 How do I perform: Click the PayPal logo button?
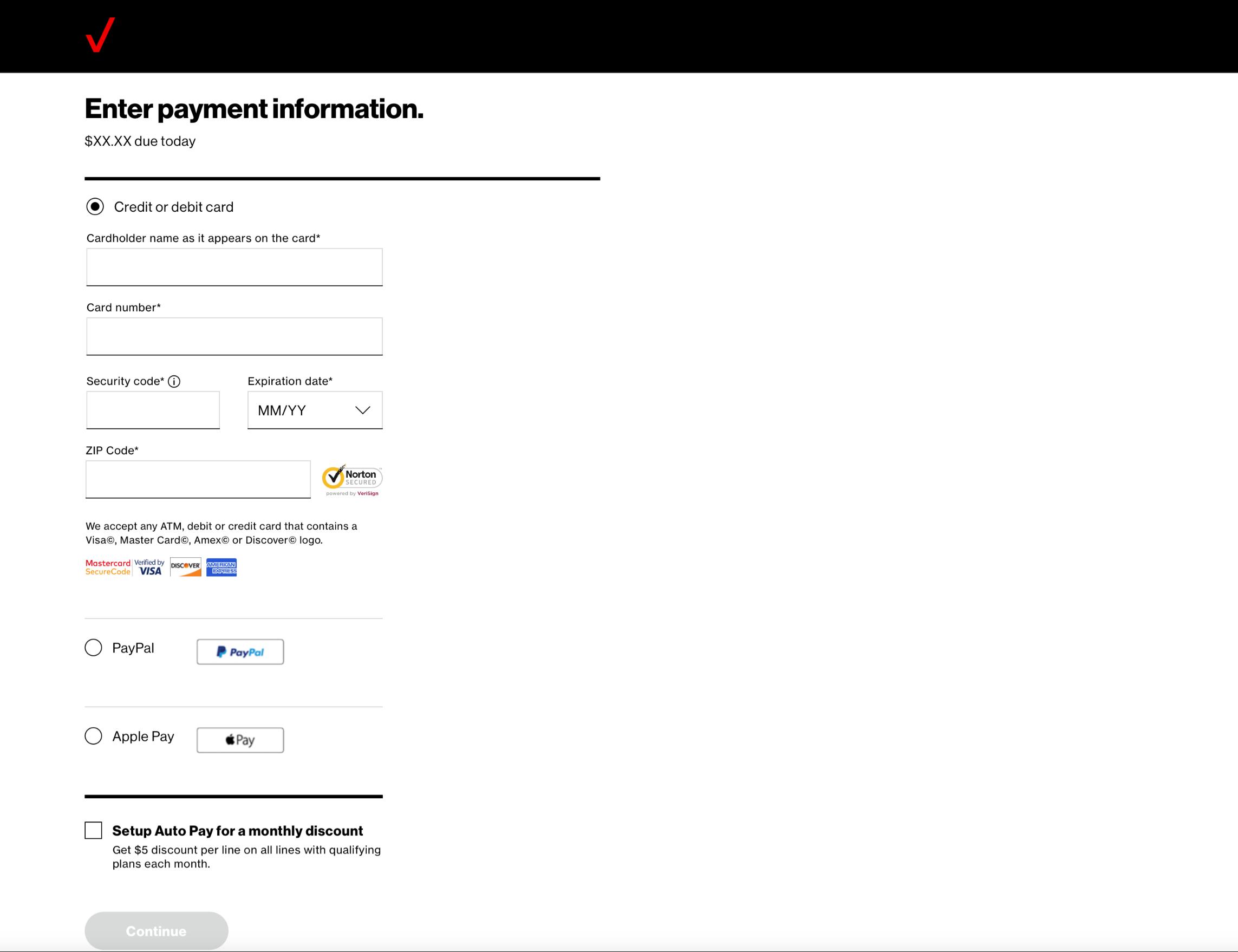click(240, 651)
